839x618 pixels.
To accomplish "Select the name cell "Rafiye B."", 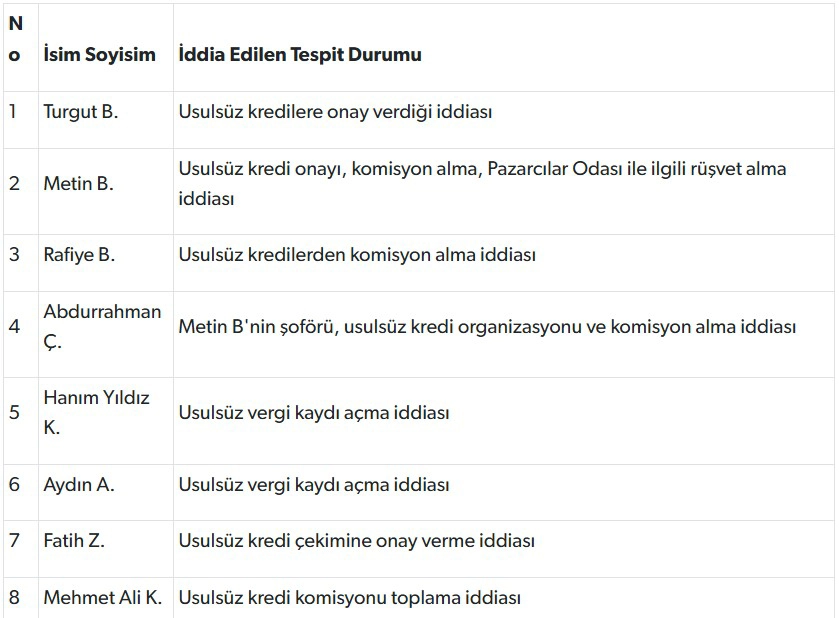I will pyautogui.click(x=79, y=255).
